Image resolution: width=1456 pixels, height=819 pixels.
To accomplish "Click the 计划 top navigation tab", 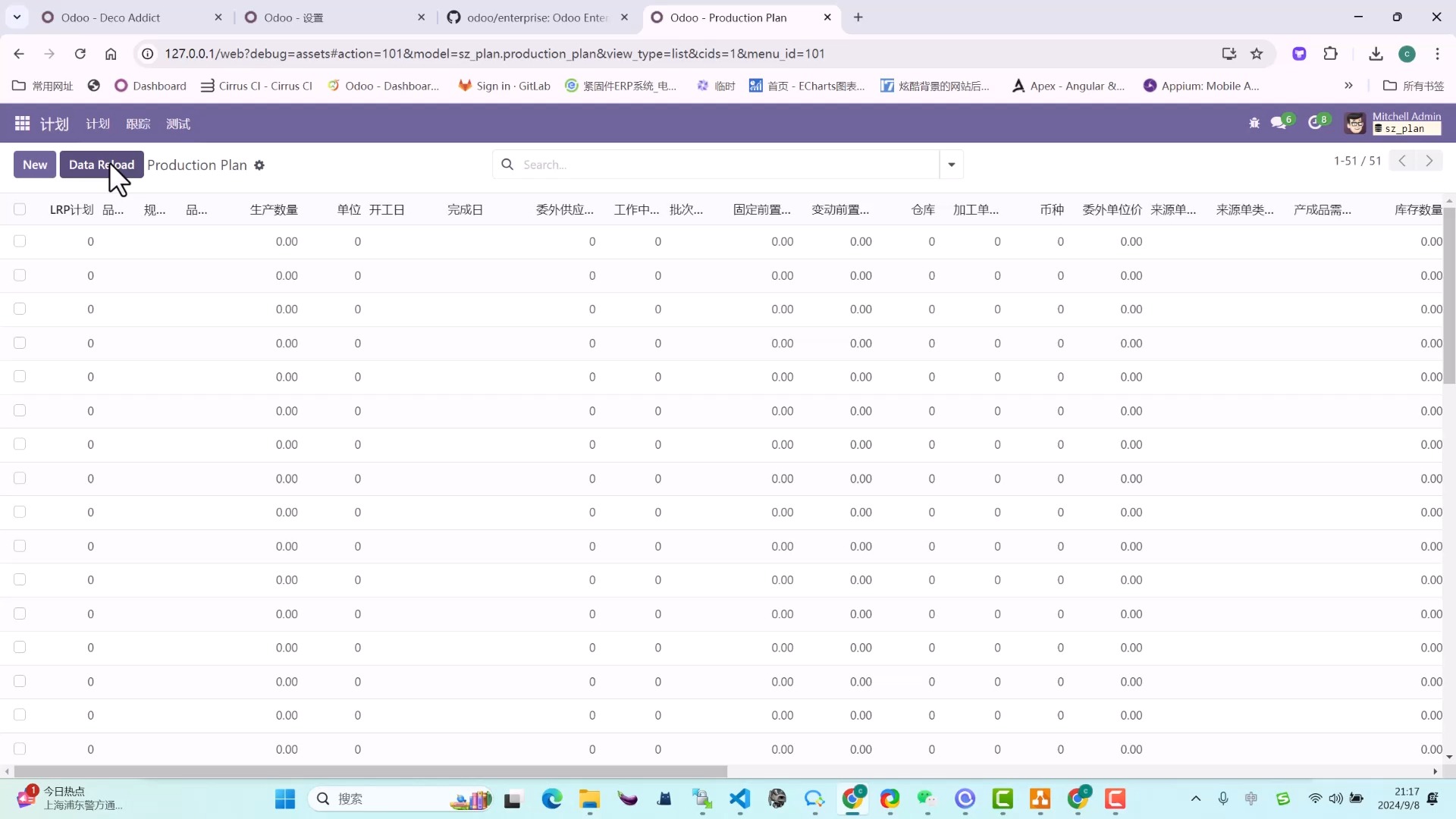I will coord(97,123).
